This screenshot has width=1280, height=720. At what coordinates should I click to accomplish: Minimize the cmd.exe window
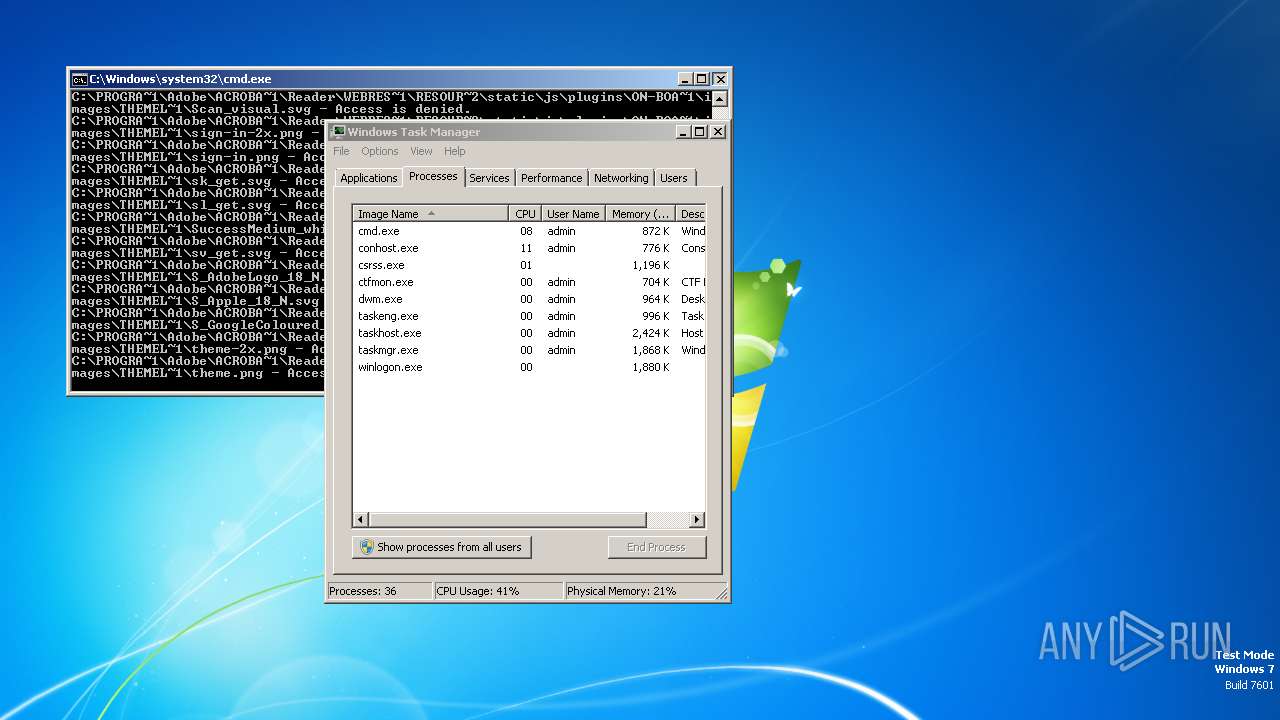coord(684,79)
